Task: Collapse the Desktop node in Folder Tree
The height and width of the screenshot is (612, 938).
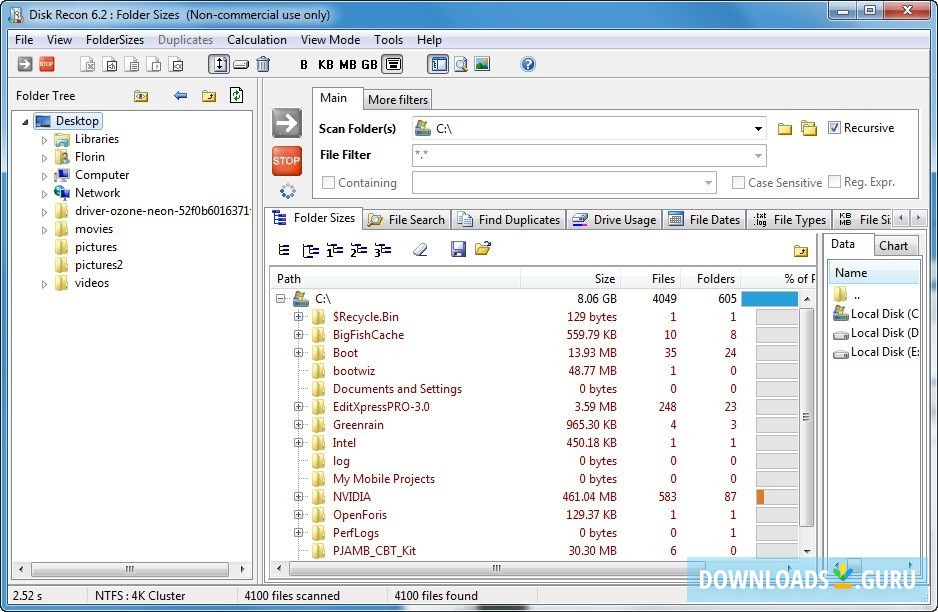Action: [x=25, y=120]
